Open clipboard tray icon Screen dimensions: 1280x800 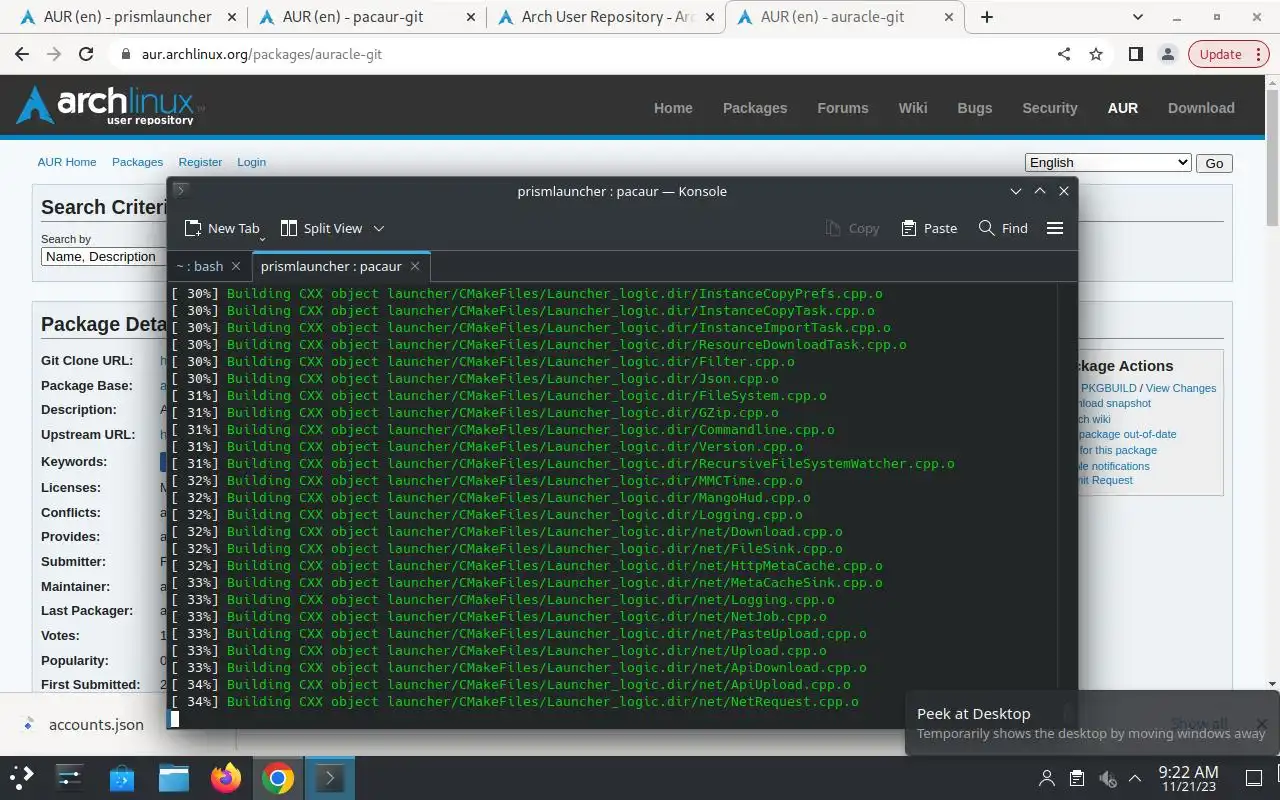pos(1077,778)
